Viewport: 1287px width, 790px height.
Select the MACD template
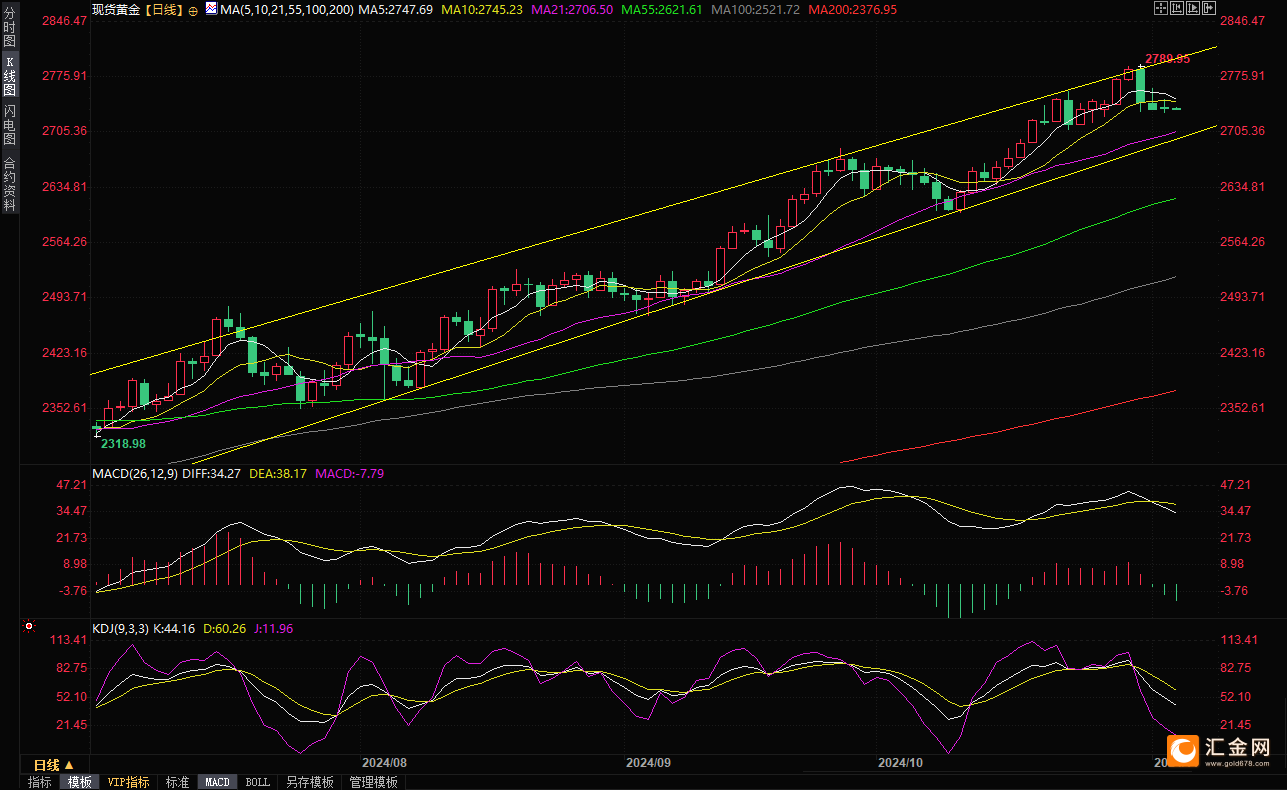(217, 782)
